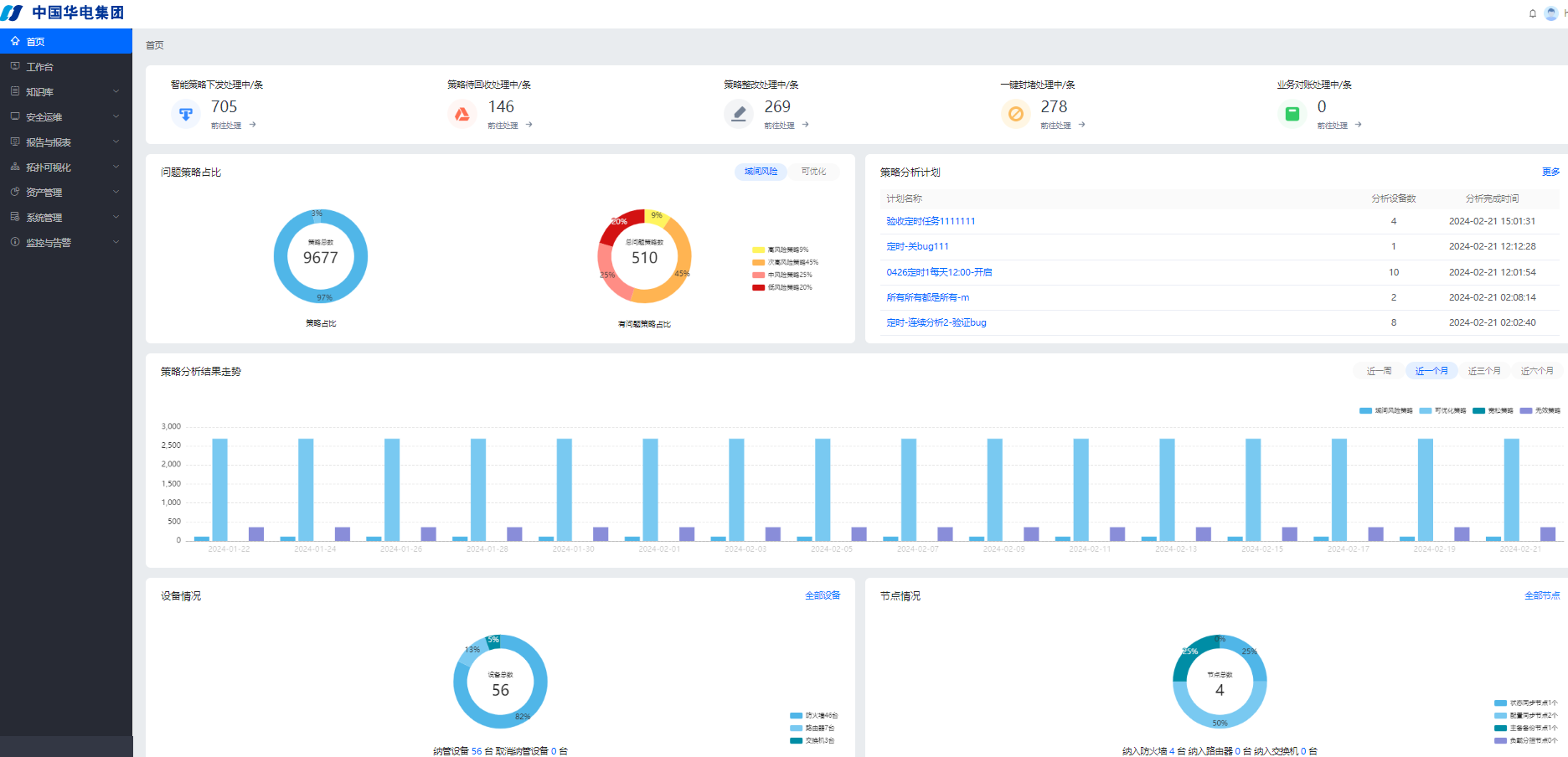This screenshot has width=1568, height=757.
Task: Select the 近六个月 time range
Action: 1537,371
